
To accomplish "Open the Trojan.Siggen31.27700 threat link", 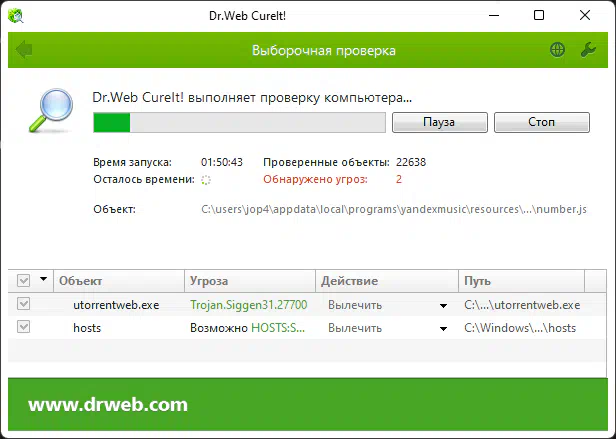I will coord(248,304).
